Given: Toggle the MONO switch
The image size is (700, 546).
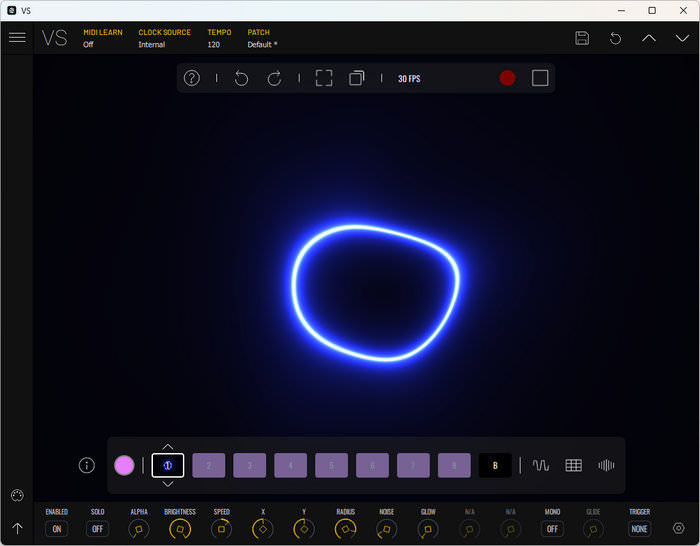Looking at the screenshot, I should coord(552,528).
